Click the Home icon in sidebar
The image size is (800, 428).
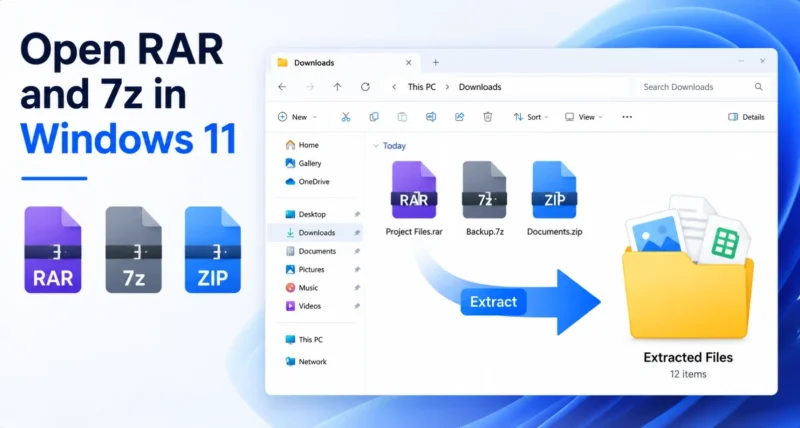click(x=290, y=145)
